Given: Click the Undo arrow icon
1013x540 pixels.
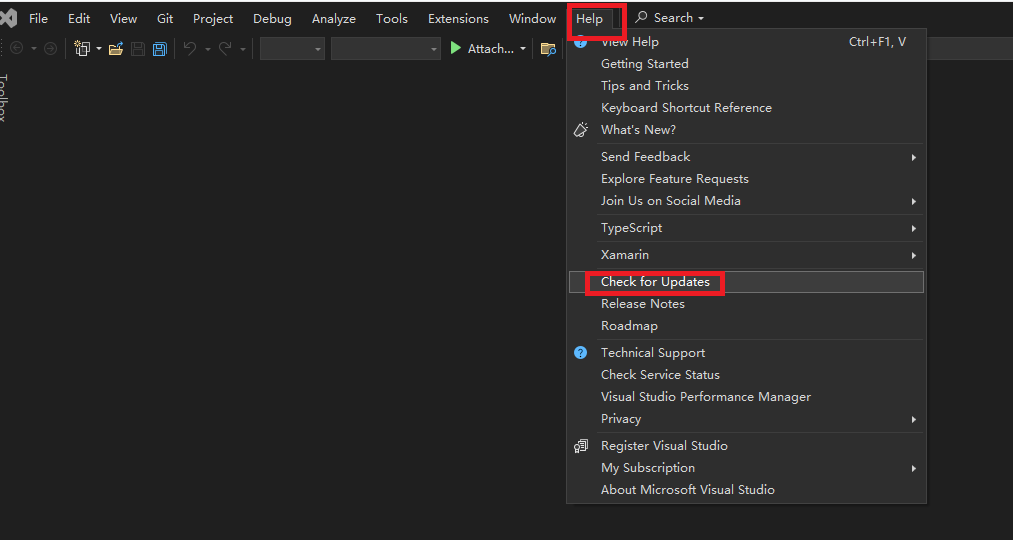Looking at the screenshot, I should tap(190, 48).
